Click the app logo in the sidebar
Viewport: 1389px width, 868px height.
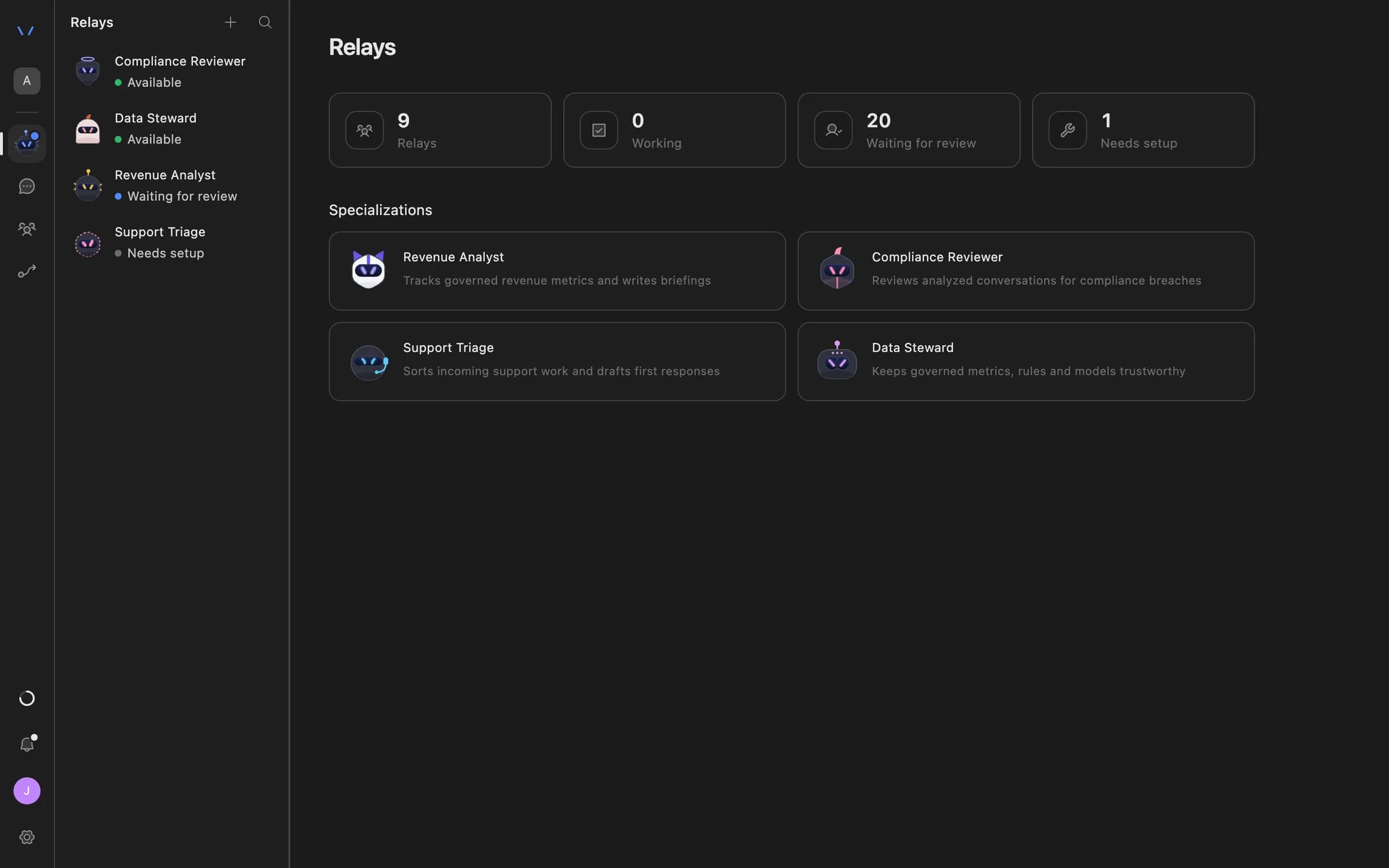[26, 31]
